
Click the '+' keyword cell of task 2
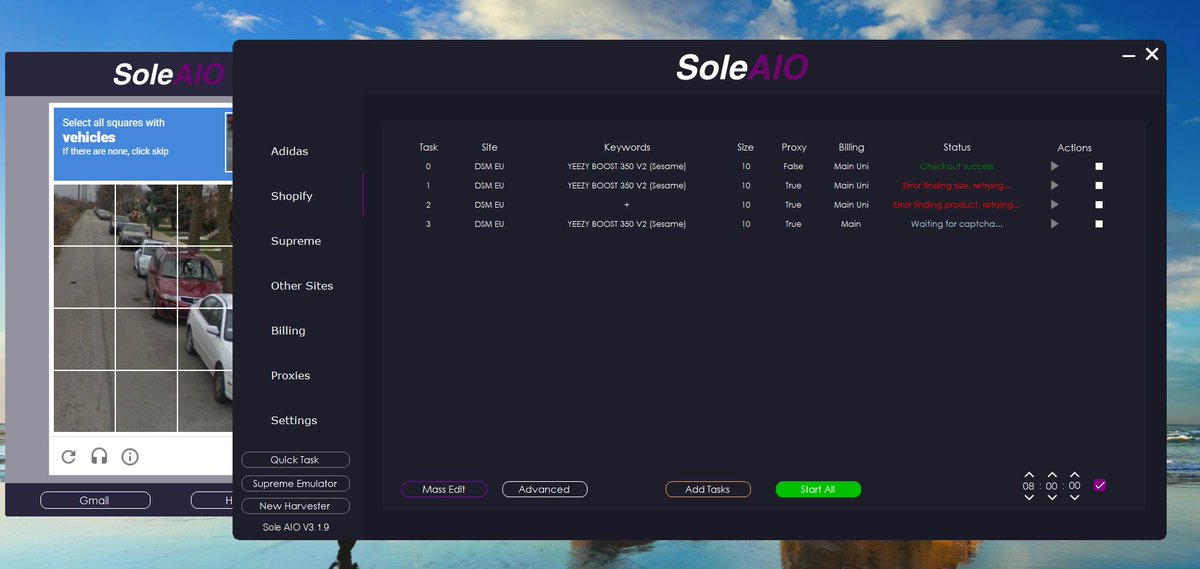627,204
